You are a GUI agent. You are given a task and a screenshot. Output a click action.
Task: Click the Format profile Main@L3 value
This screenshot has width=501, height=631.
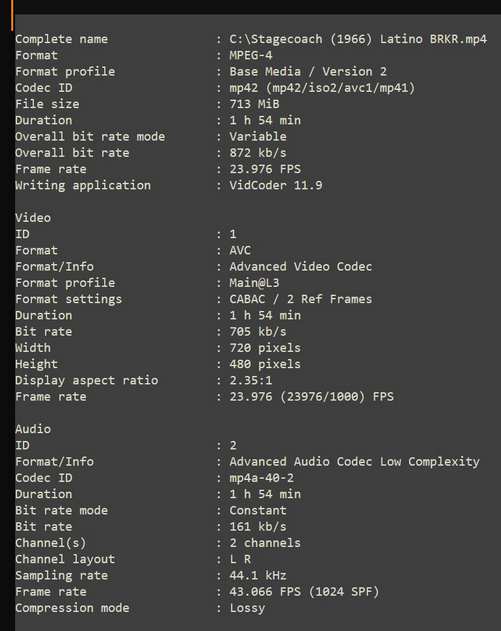254,283
